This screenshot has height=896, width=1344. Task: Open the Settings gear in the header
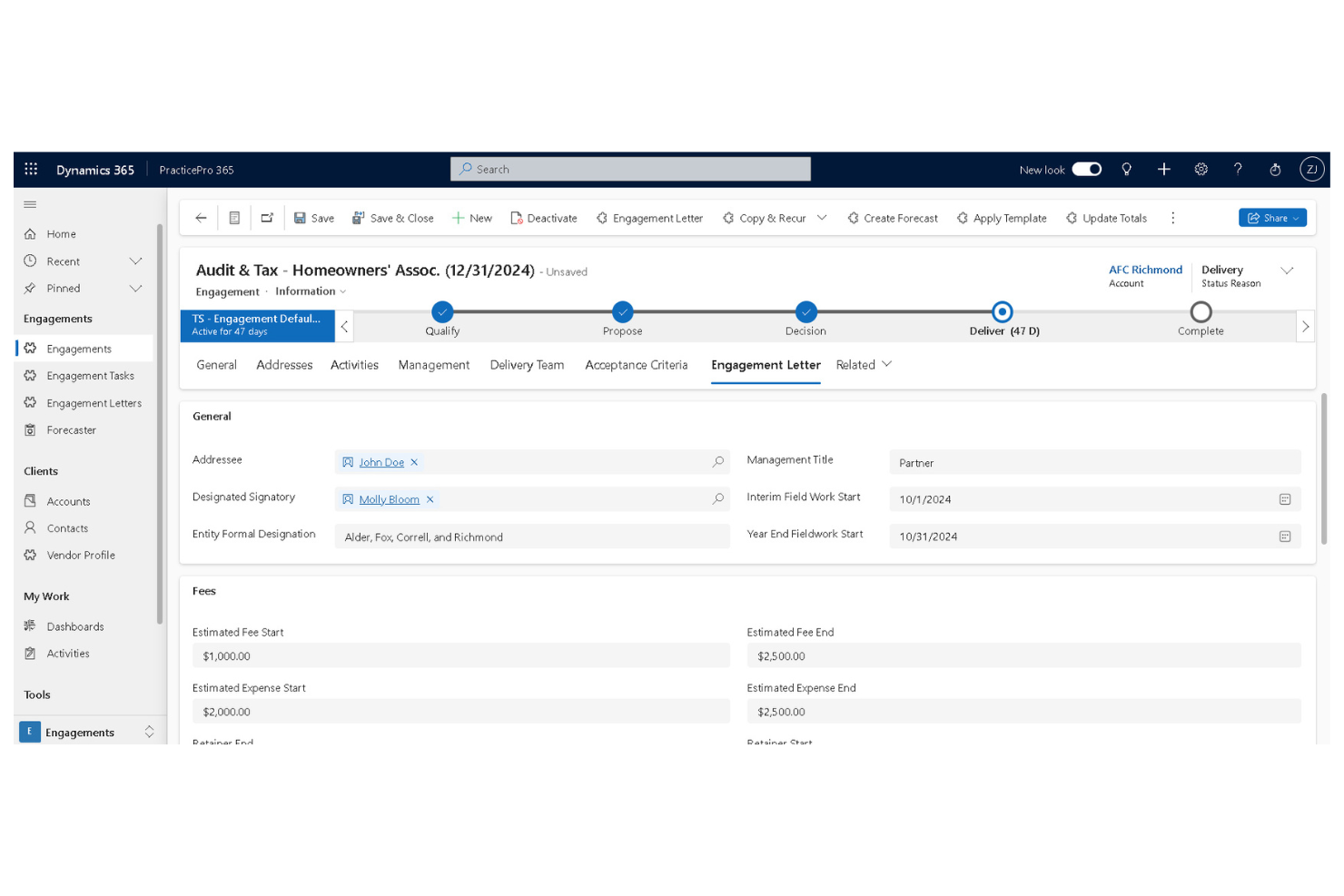point(1201,169)
